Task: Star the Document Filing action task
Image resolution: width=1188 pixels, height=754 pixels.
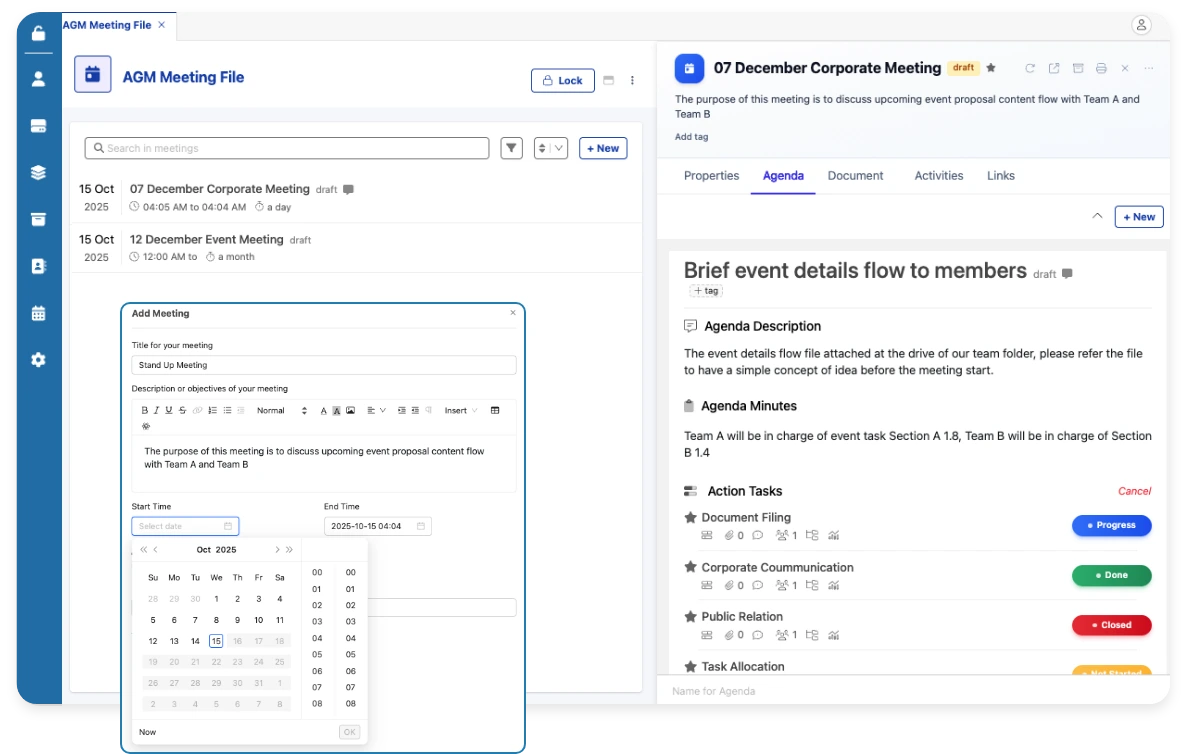Action: point(690,517)
